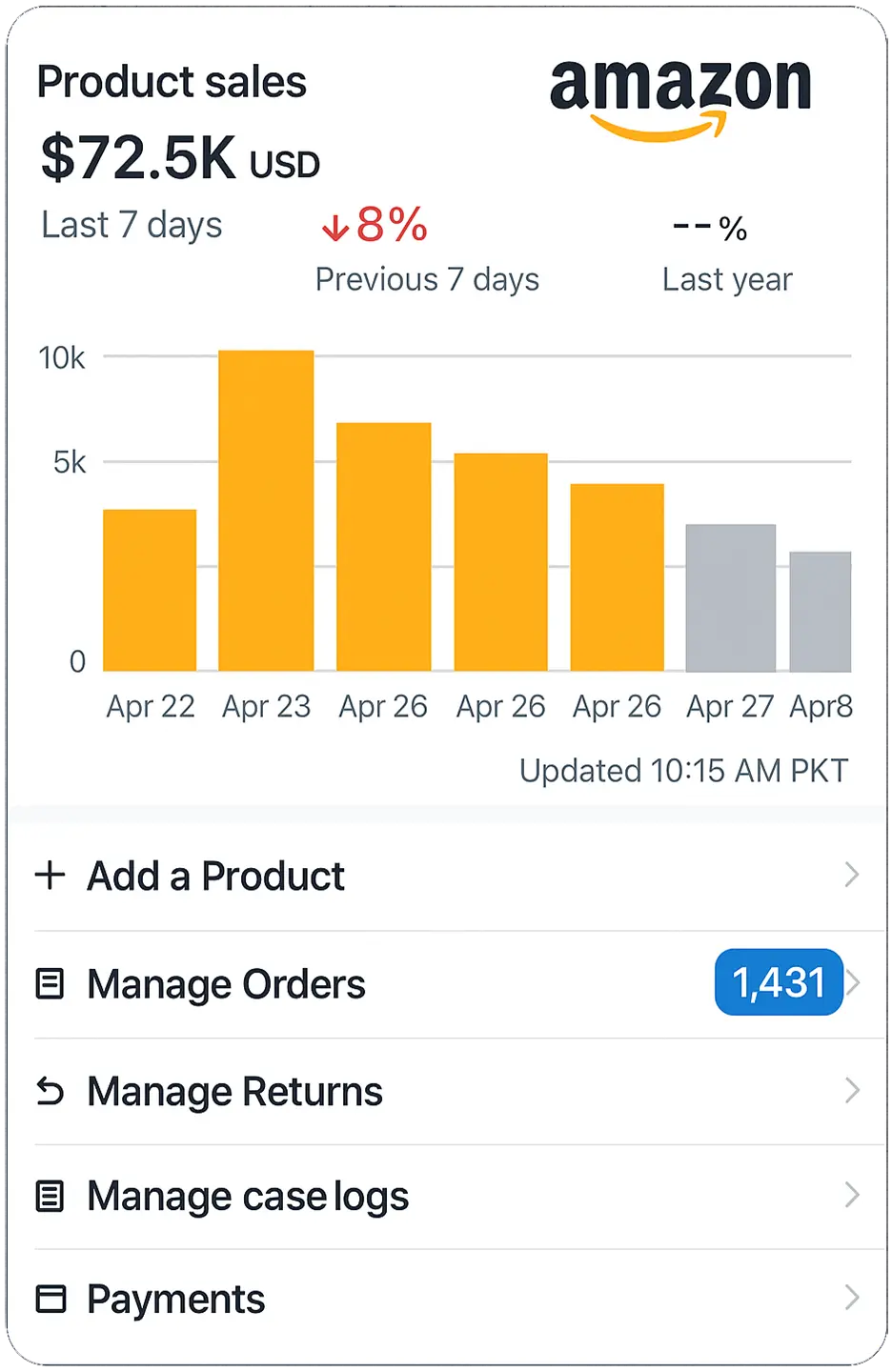Expand the Manage Returns chevron

(852, 1090)
